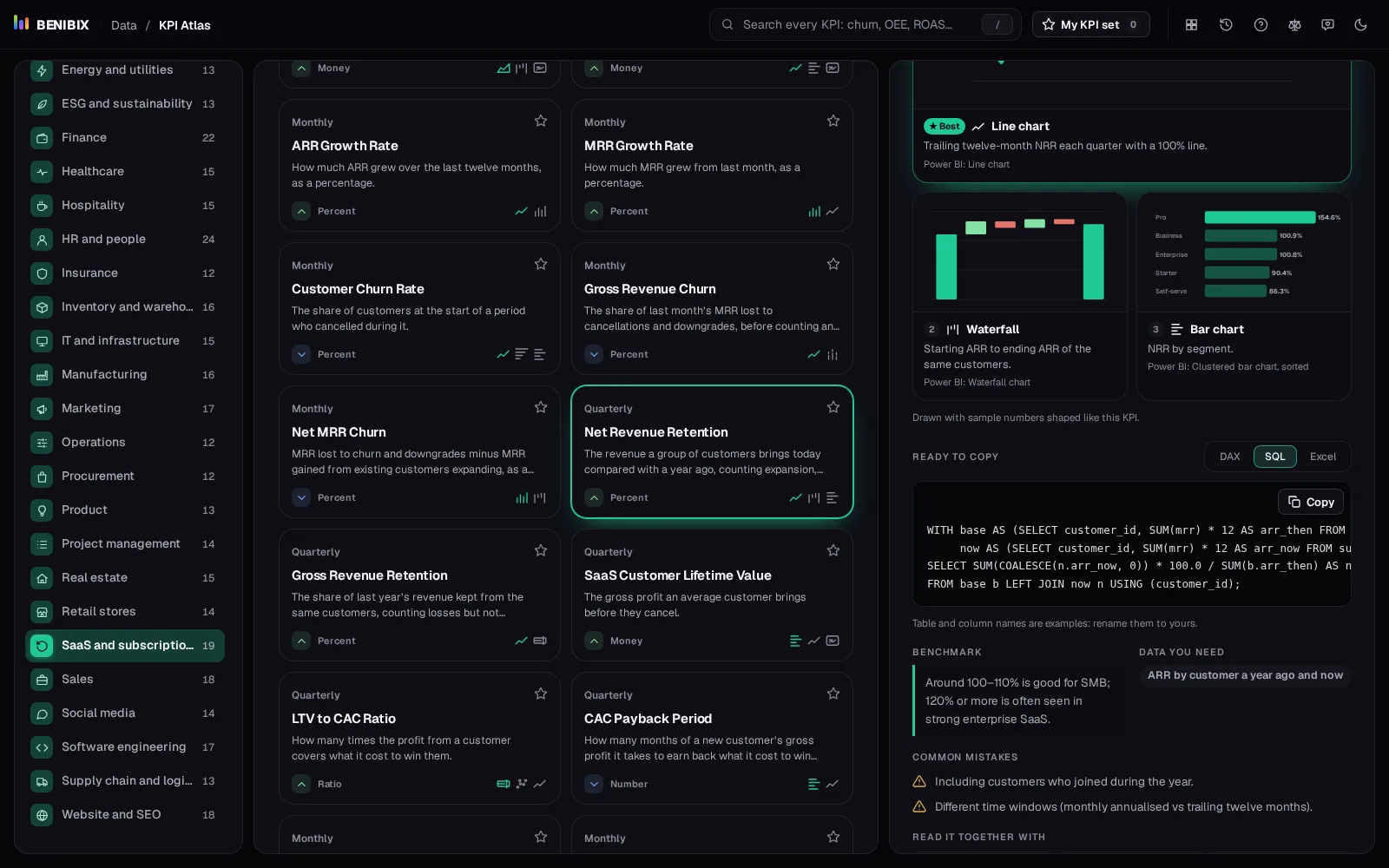Click the Healthcare category icon

pos(42,172)
